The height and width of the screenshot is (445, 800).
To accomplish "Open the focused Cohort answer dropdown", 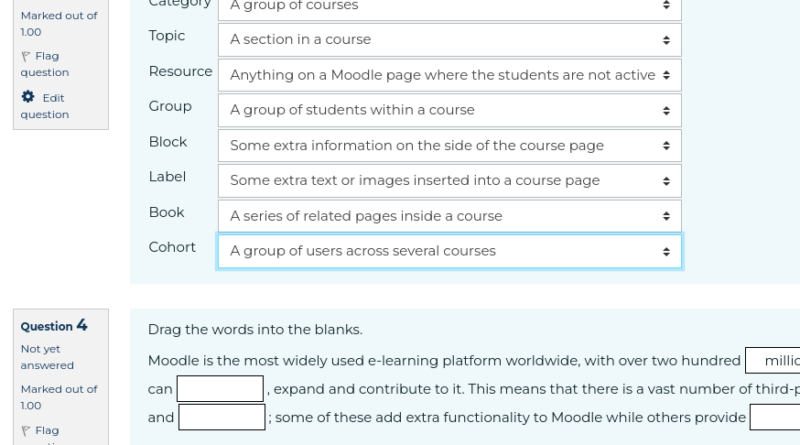I will click(449, 251).
